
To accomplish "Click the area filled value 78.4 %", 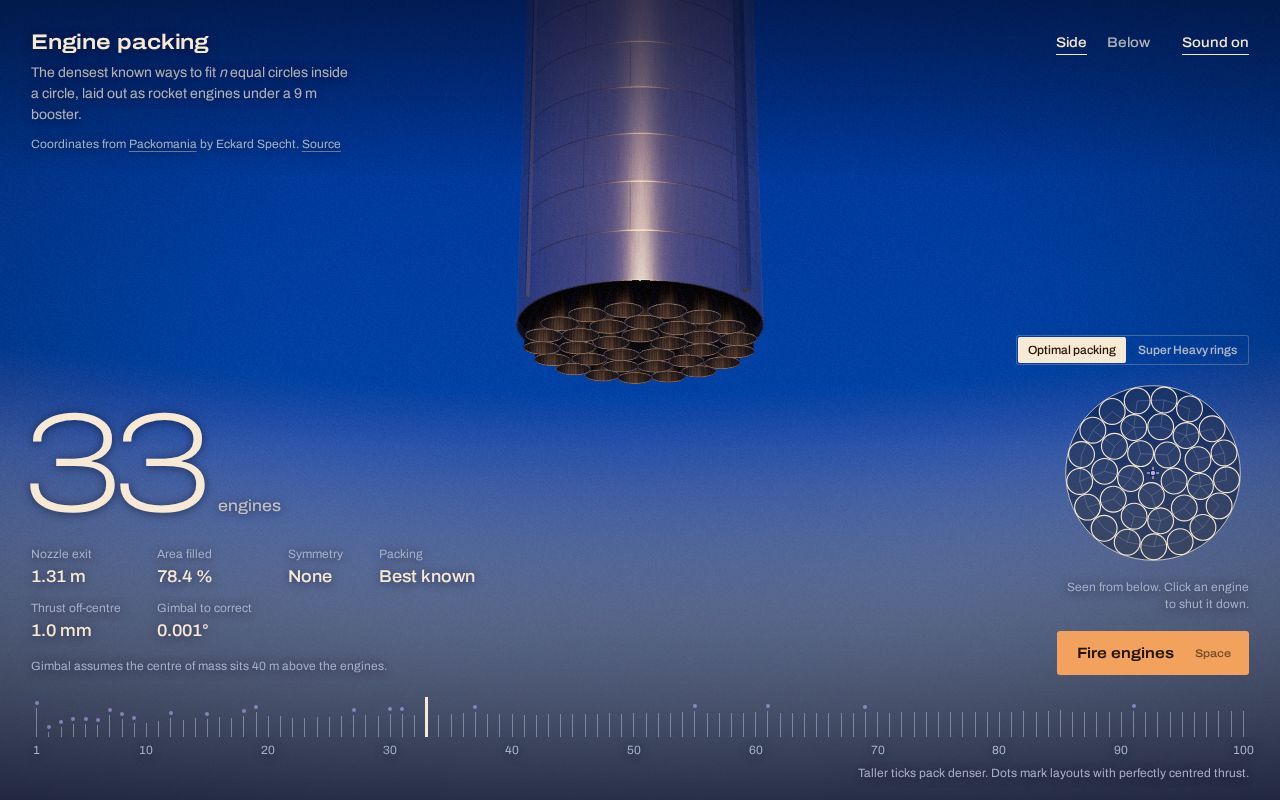I will pyautogui.click(x=184, y=576).
